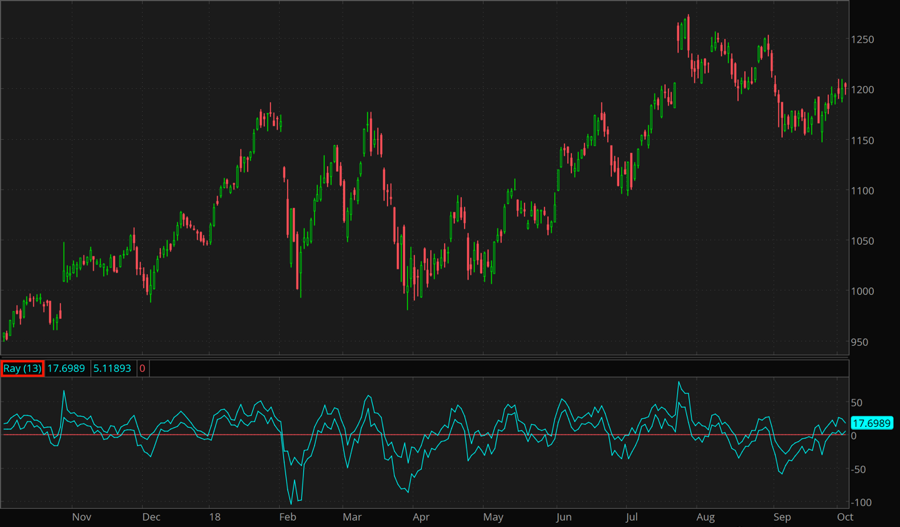Click the 1100 price axis label
900x527 pixels.
(x=863, y=191)
